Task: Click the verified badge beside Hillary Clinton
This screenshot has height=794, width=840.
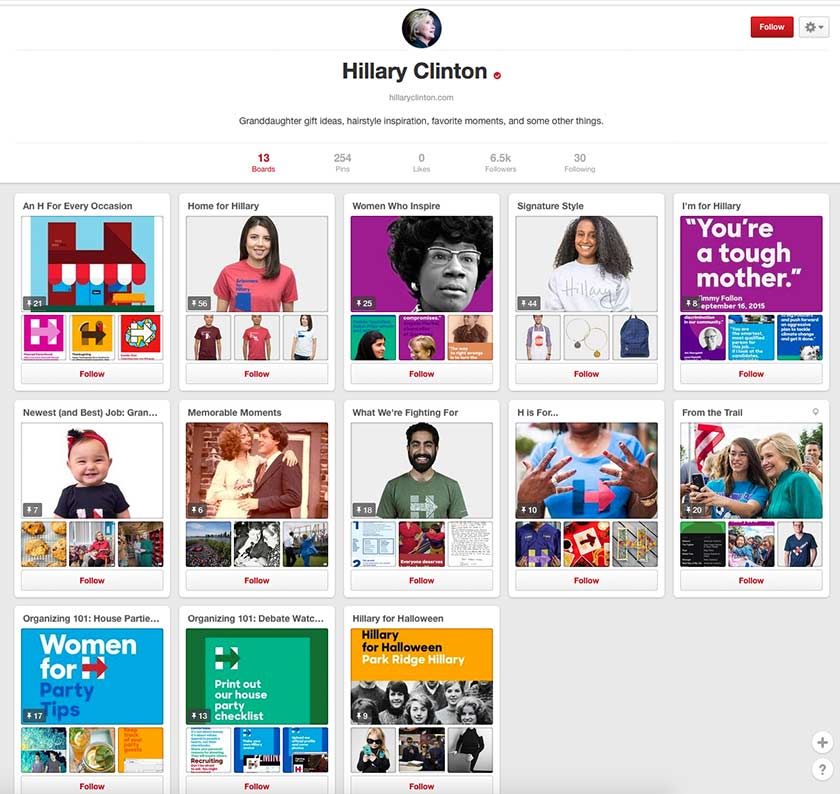Action: [497, 74]
